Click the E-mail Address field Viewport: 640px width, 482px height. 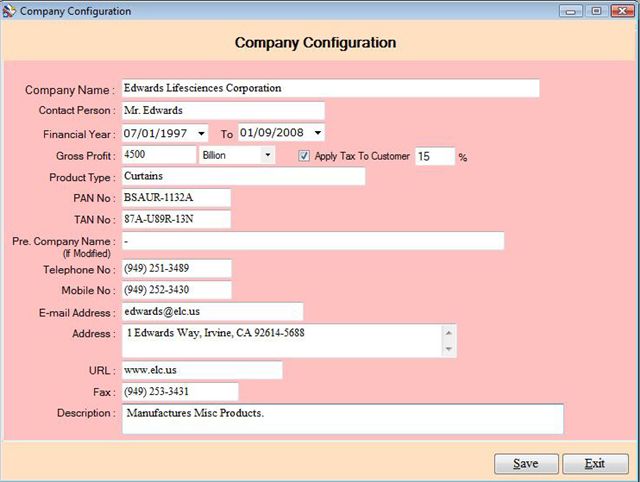(213, 311)
